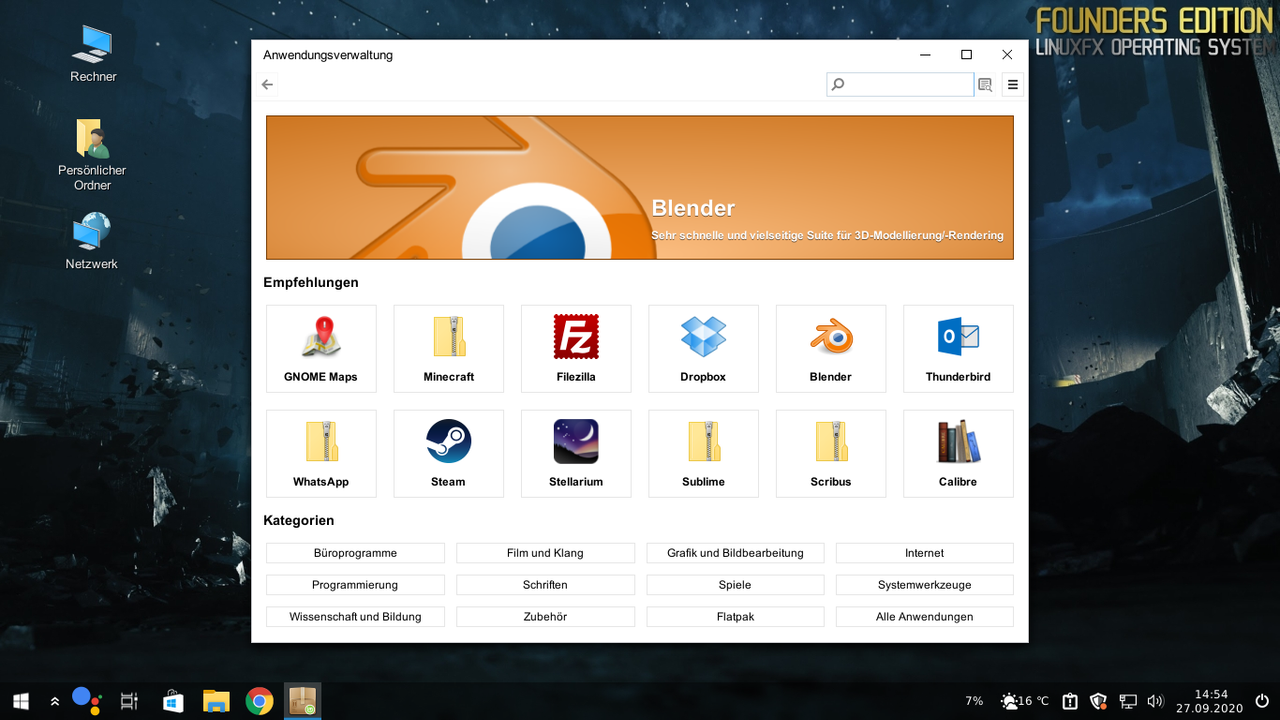
Task: Browse the Film und Klang category
Action: [x=545, y=553]
